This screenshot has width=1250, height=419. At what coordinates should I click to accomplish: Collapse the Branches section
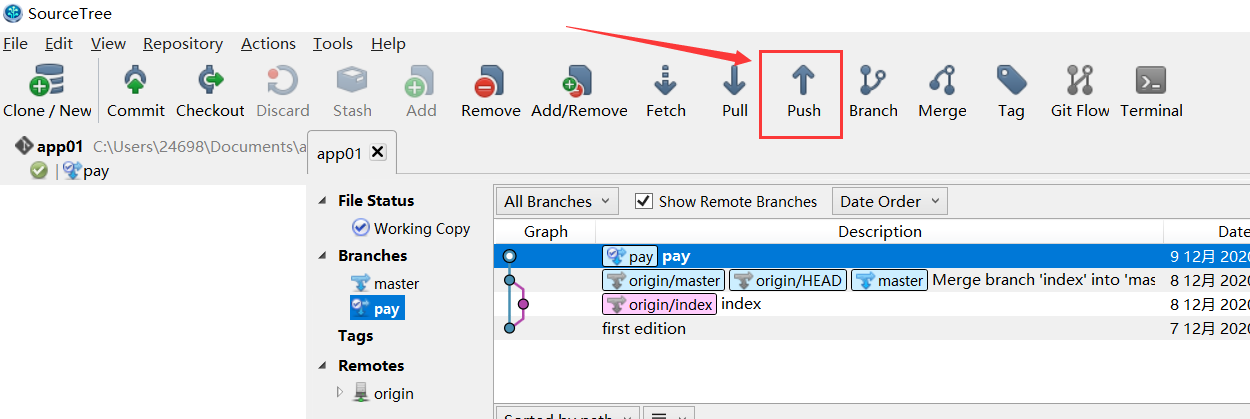point(322,256)
